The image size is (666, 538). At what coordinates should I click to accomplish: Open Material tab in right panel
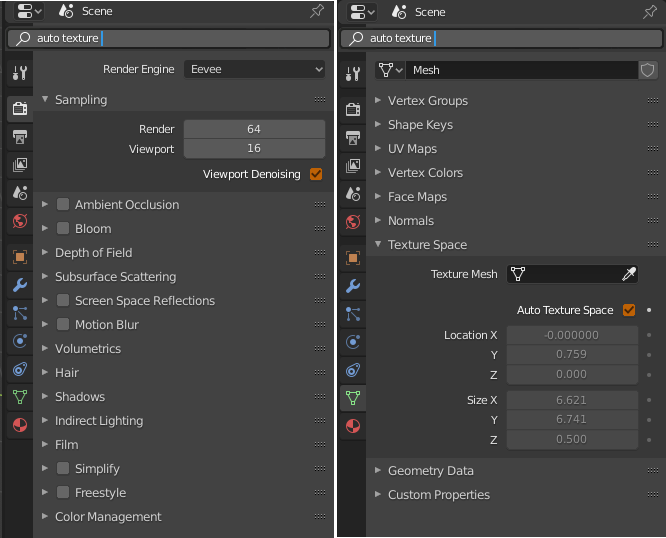(x=353, y=426)
